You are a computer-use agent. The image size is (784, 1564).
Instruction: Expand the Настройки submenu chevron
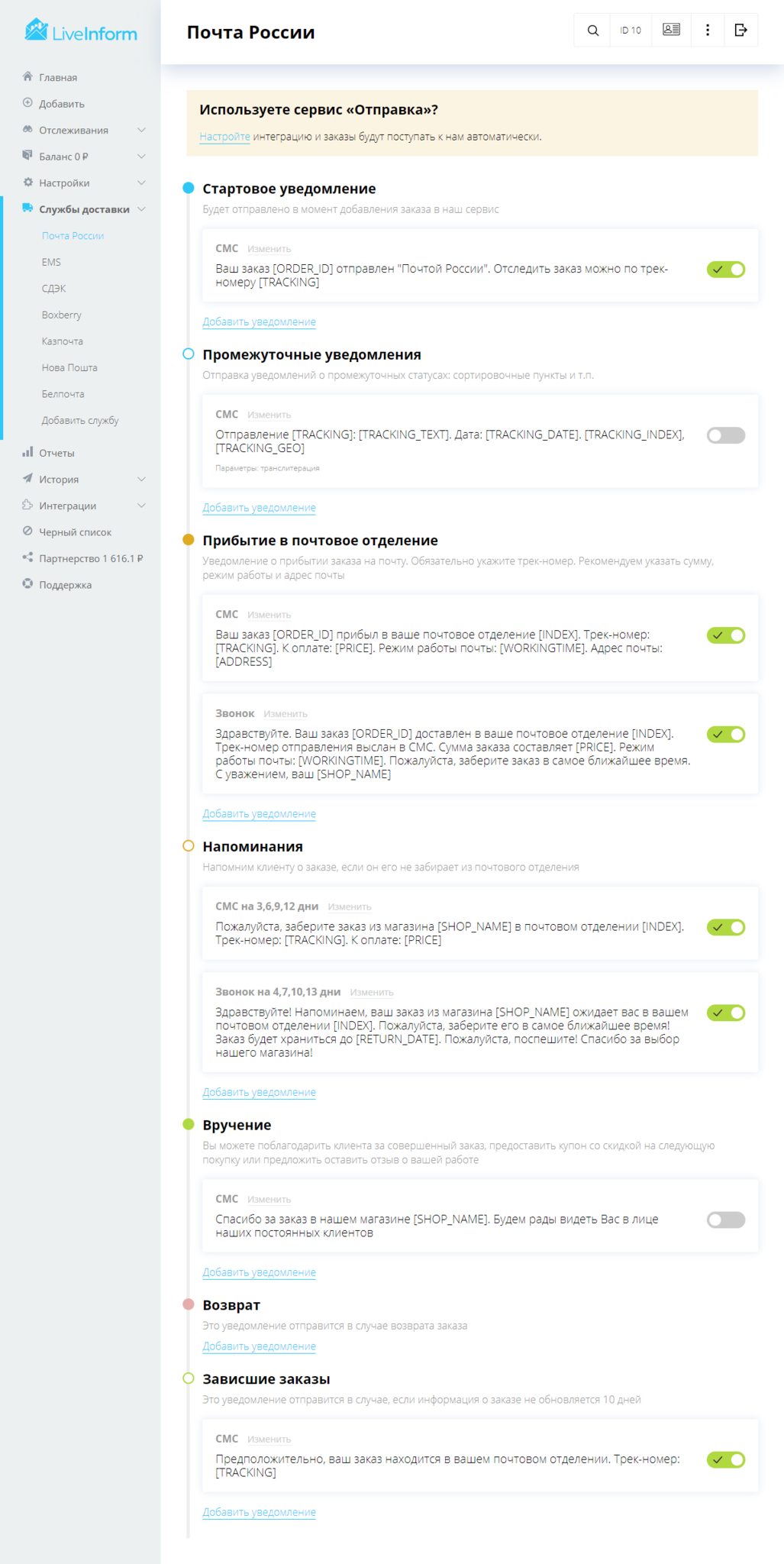[x=141, y=183]
